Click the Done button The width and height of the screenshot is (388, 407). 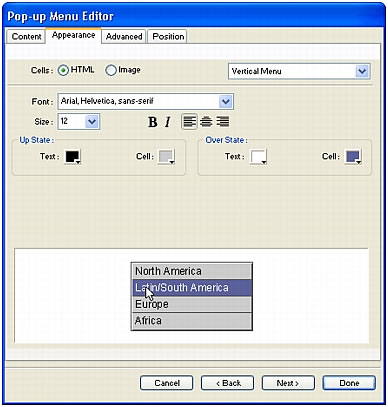coord(349,383)
